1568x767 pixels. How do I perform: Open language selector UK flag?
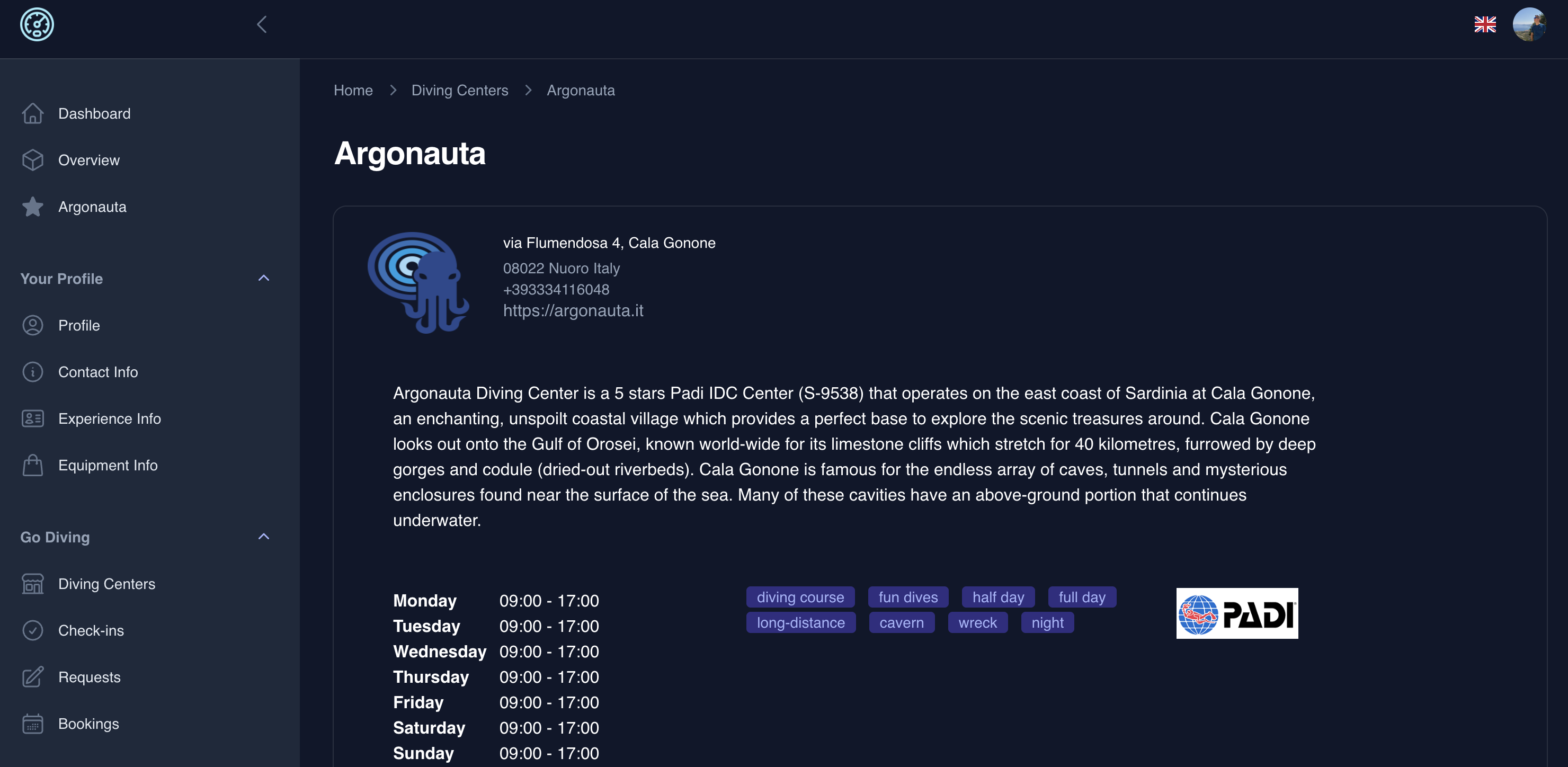click(1485, 24)
